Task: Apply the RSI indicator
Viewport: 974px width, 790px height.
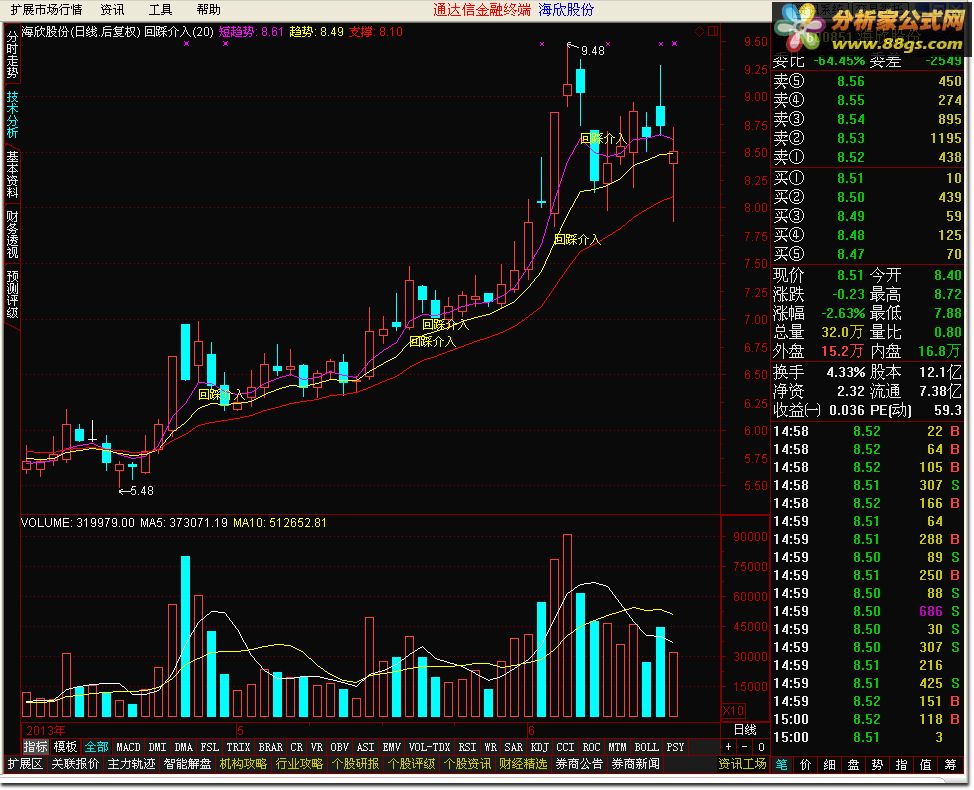Action: point(467,747)
